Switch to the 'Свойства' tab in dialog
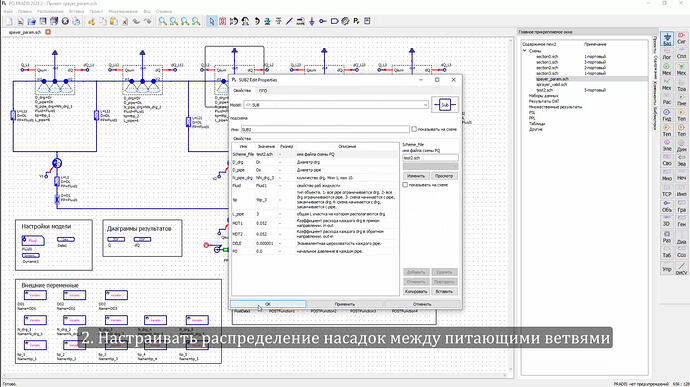 coord(242,91)
